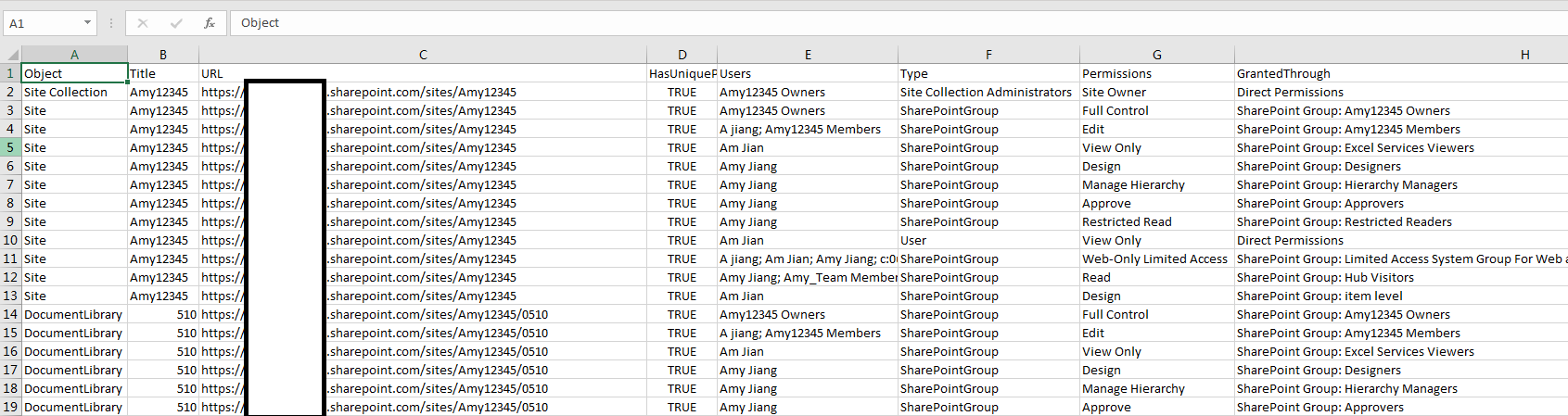
Task: Click Limited Access System Group cell
Action: coord(1401,258)
